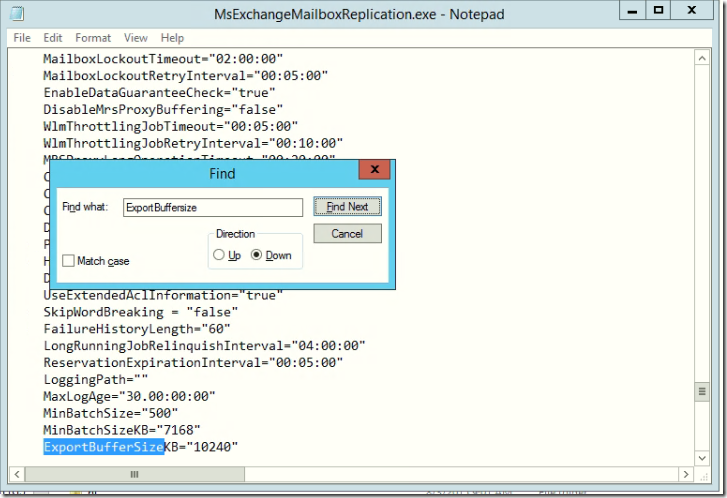Maximize the Notepad window
This screenshot has width=727, height=498.
(658, 10)
